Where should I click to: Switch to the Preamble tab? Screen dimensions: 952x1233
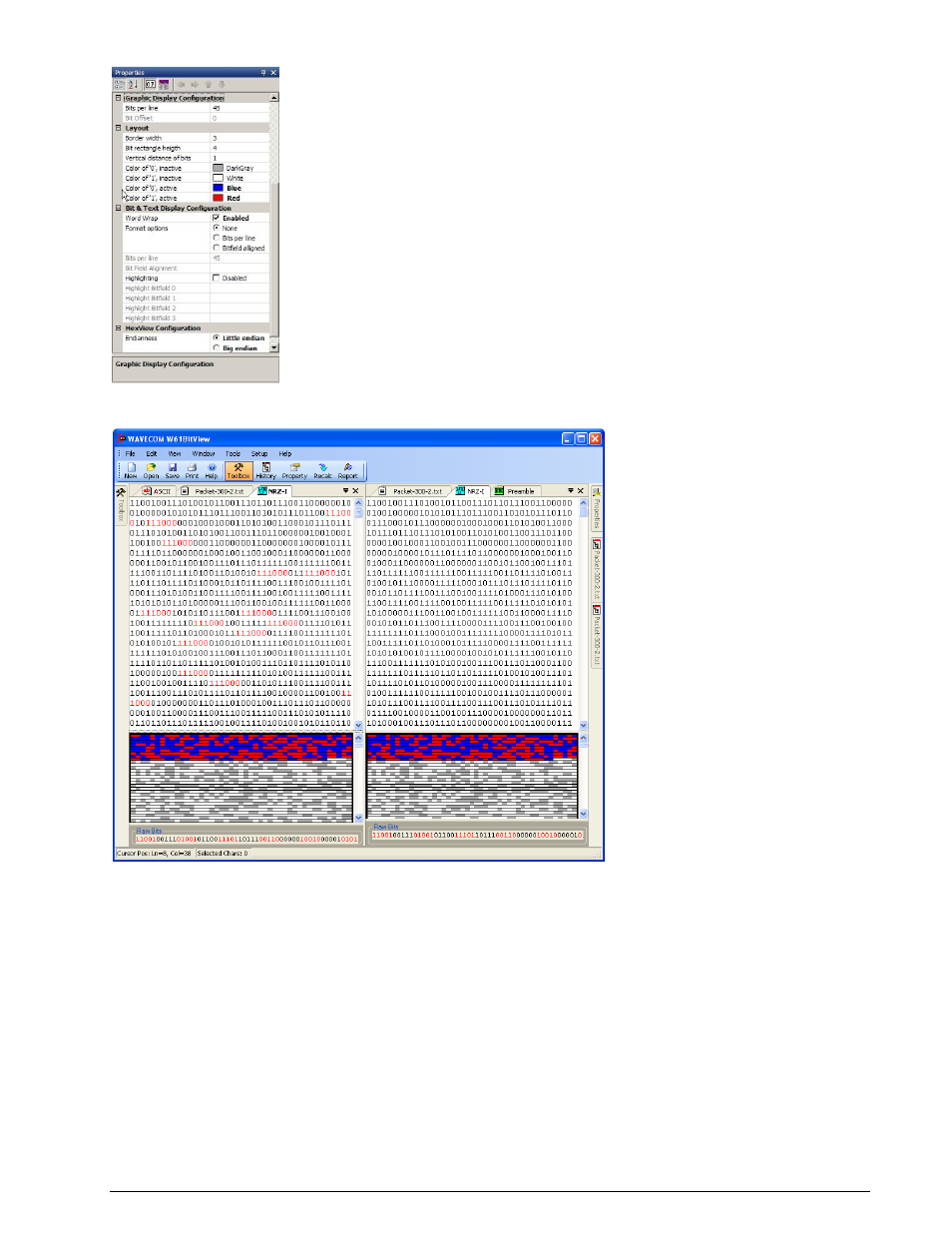pyautogui.click(x=516, y=491)
